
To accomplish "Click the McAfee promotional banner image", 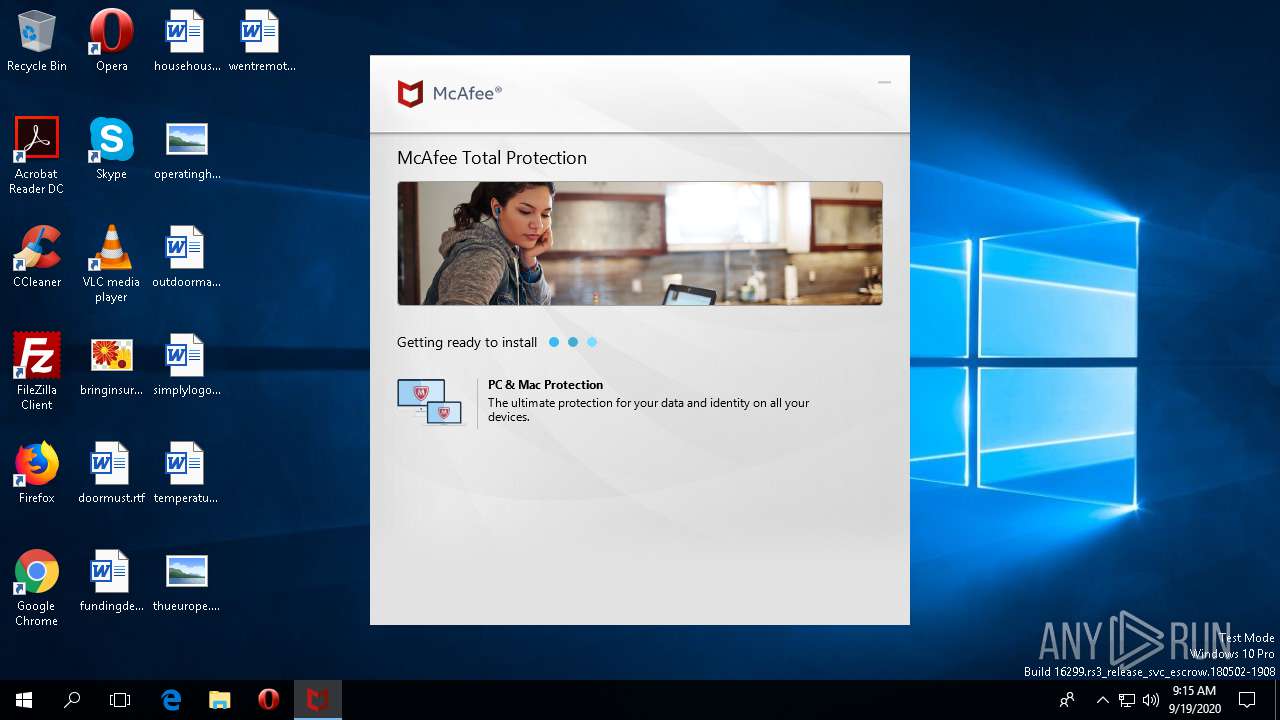I will (x=640, y=243).
